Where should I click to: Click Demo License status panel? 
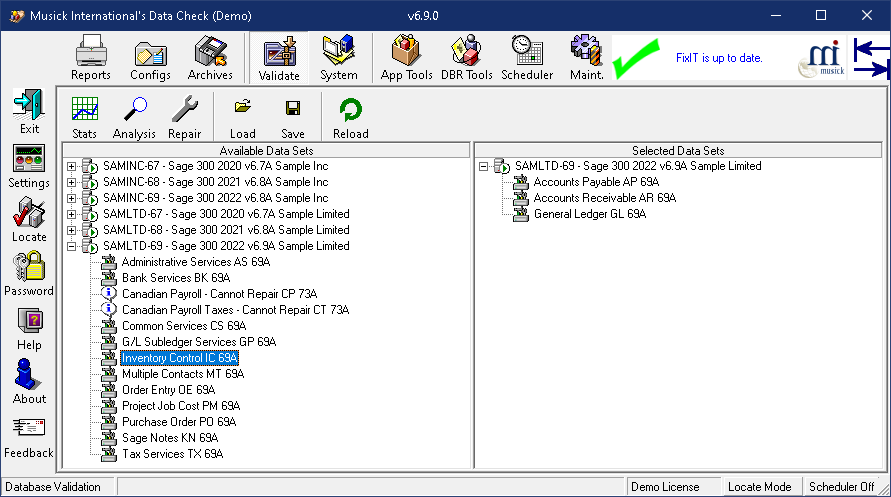[x=673, y=487]
